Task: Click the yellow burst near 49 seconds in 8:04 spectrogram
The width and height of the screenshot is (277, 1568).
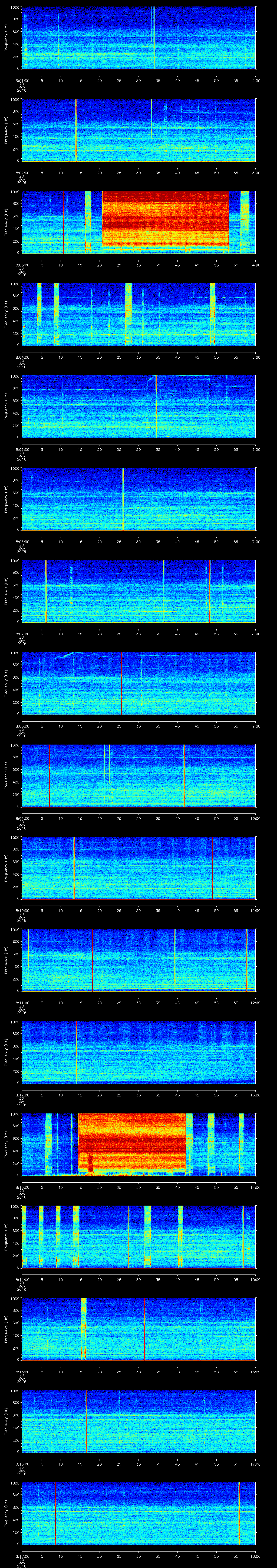Action: coord(212,314)
